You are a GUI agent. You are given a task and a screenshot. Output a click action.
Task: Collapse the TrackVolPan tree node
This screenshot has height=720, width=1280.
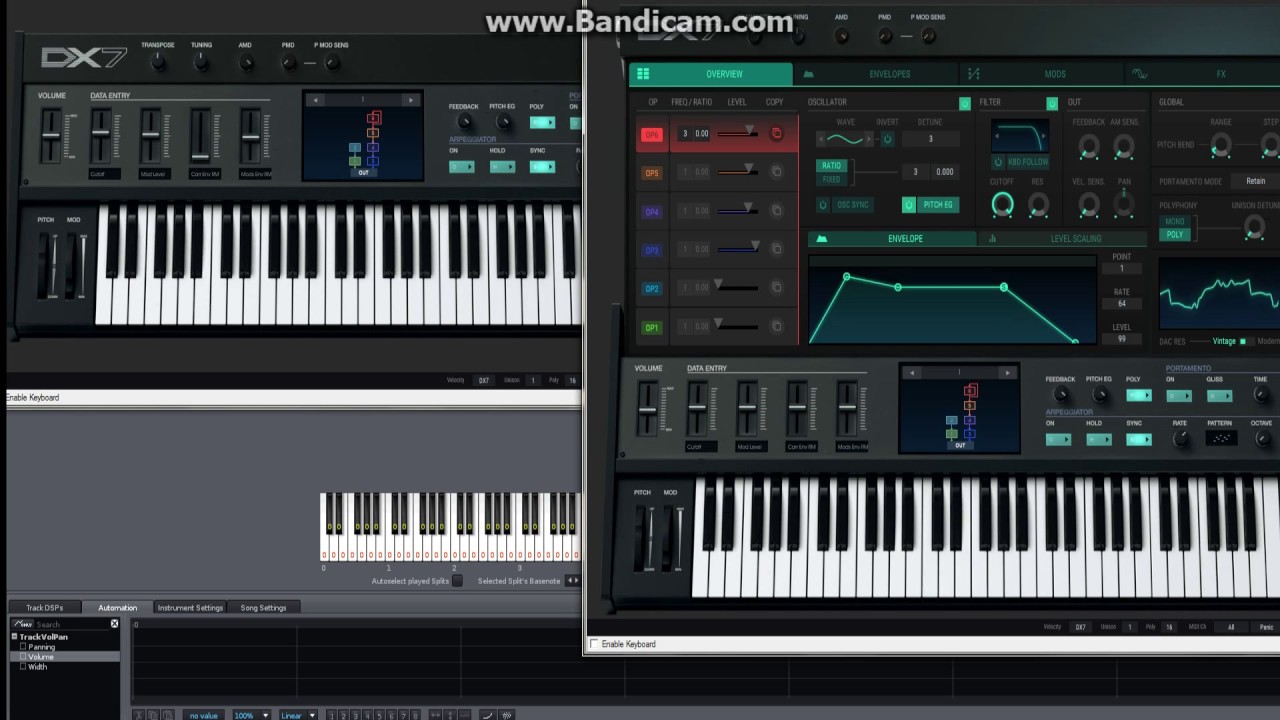[x=15, y=637]
